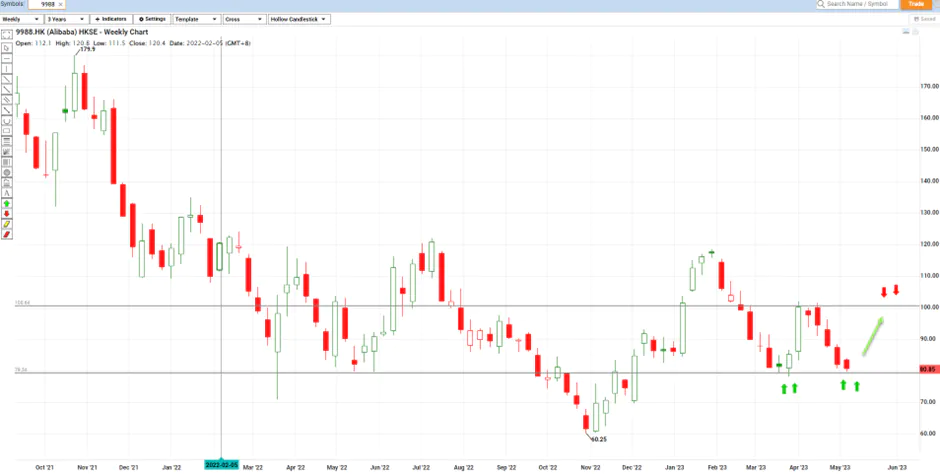Select the green up arrow marker tool

7,203
